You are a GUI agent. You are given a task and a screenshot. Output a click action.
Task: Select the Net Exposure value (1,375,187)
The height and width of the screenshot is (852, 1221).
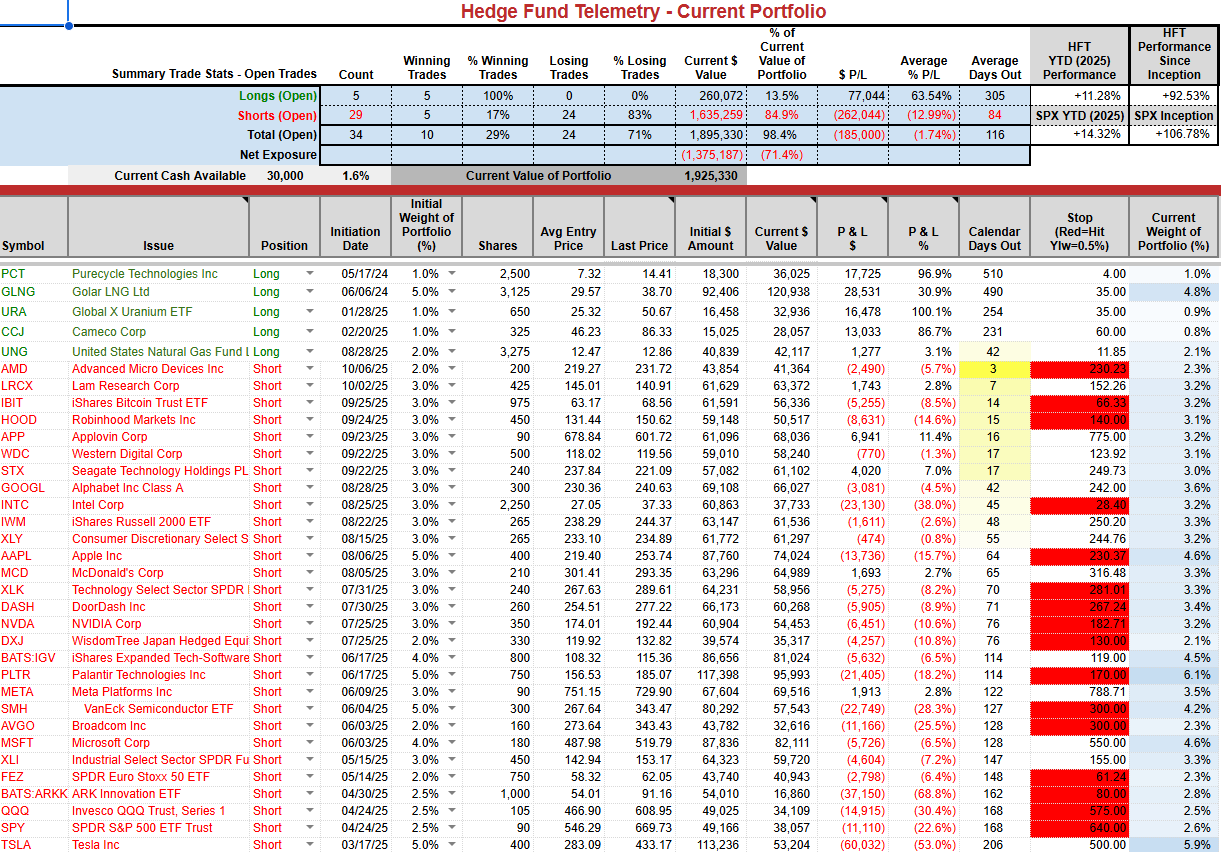(710, 155)
